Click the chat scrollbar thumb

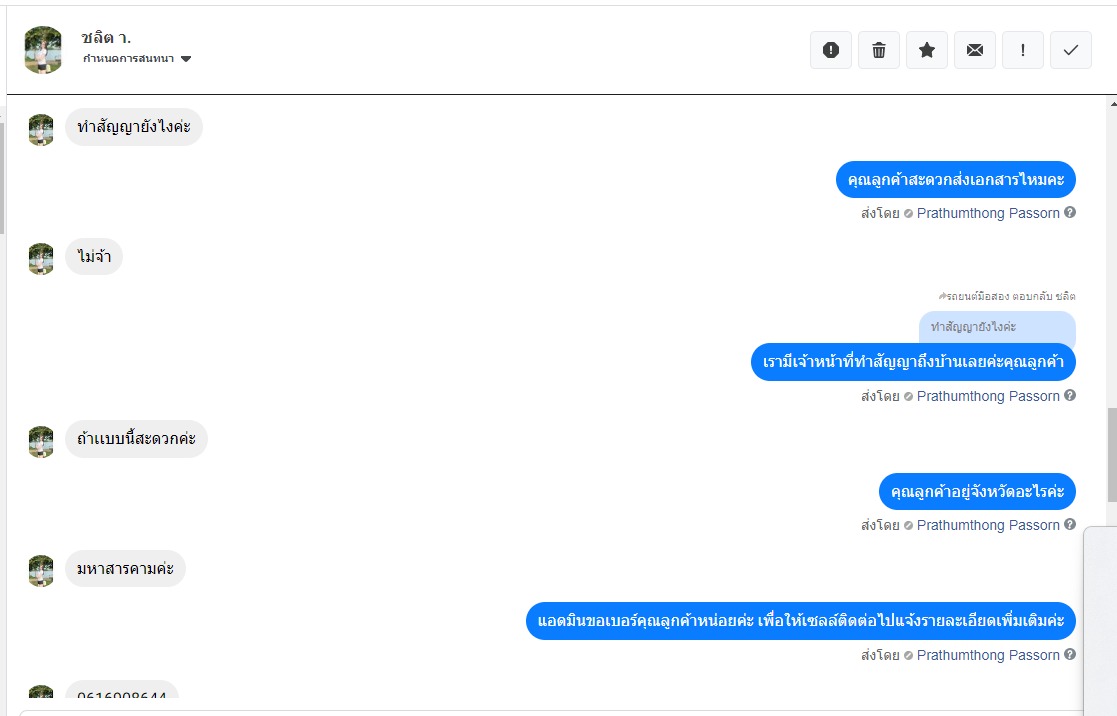pyautogui.click(x=1112, y=455)
